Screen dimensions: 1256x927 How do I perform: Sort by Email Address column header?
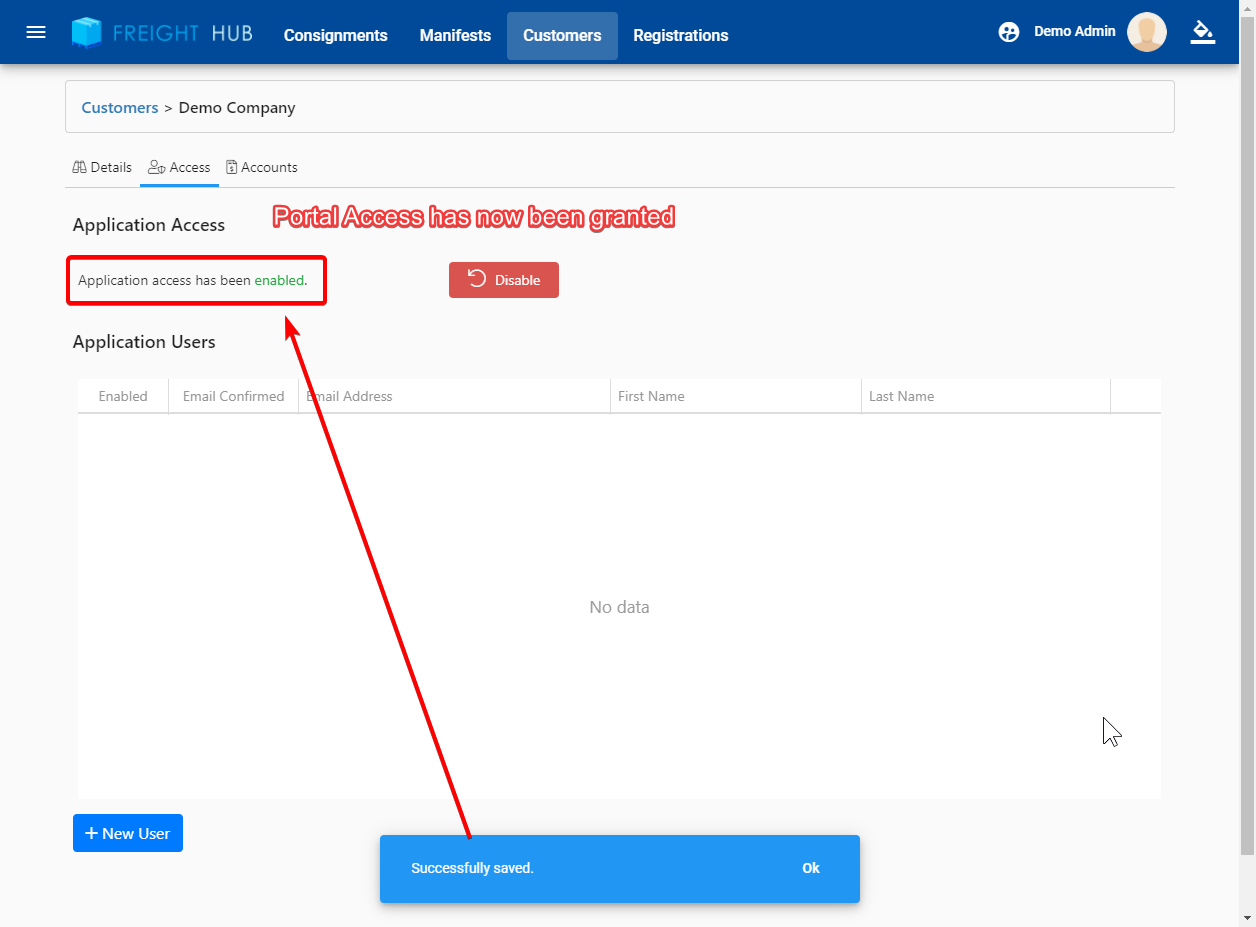tap(350, 396)
